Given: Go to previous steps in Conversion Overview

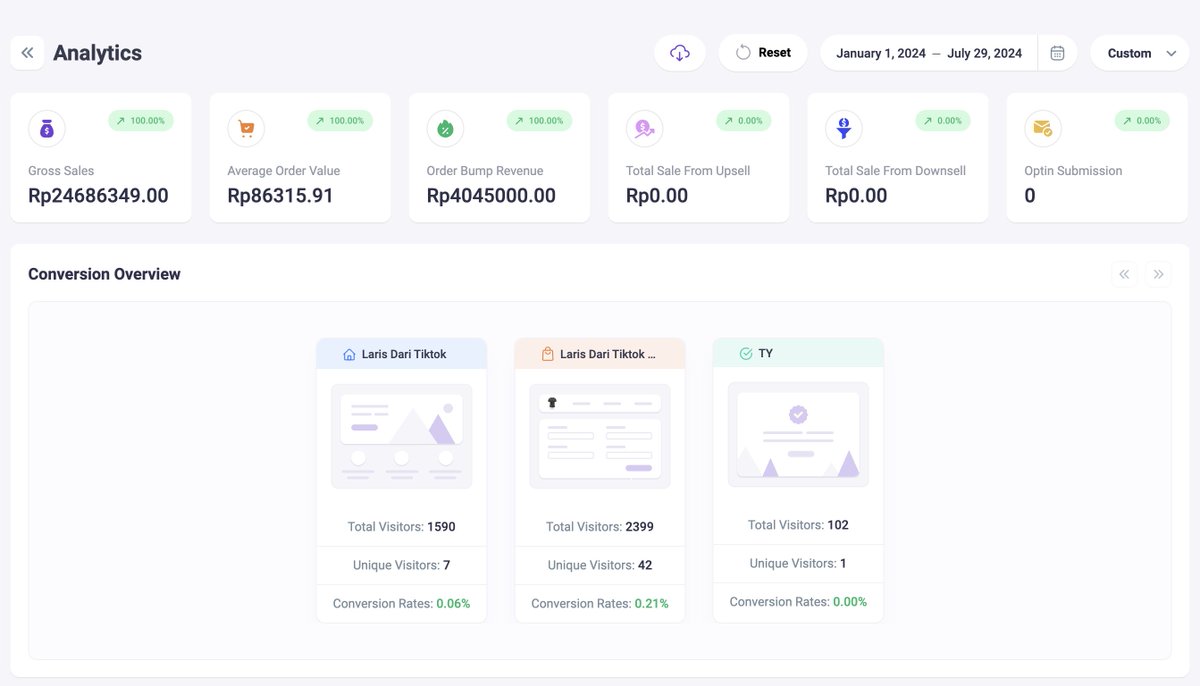Looking at the screenshot, I should point(1124,274).
